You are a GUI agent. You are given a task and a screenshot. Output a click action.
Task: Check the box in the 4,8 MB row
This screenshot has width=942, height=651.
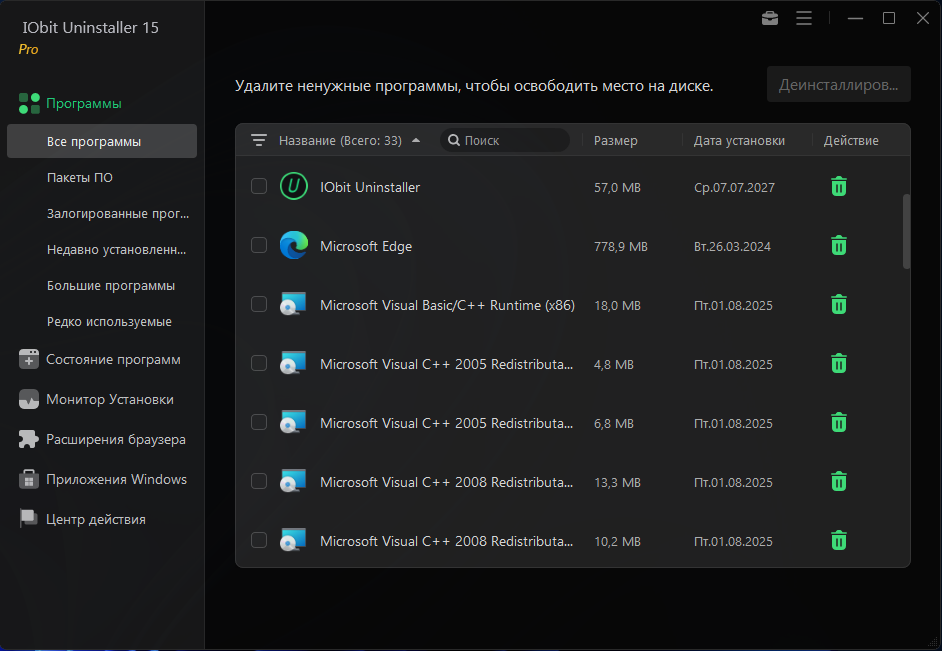pyautogui.click(x=259, y=363)
